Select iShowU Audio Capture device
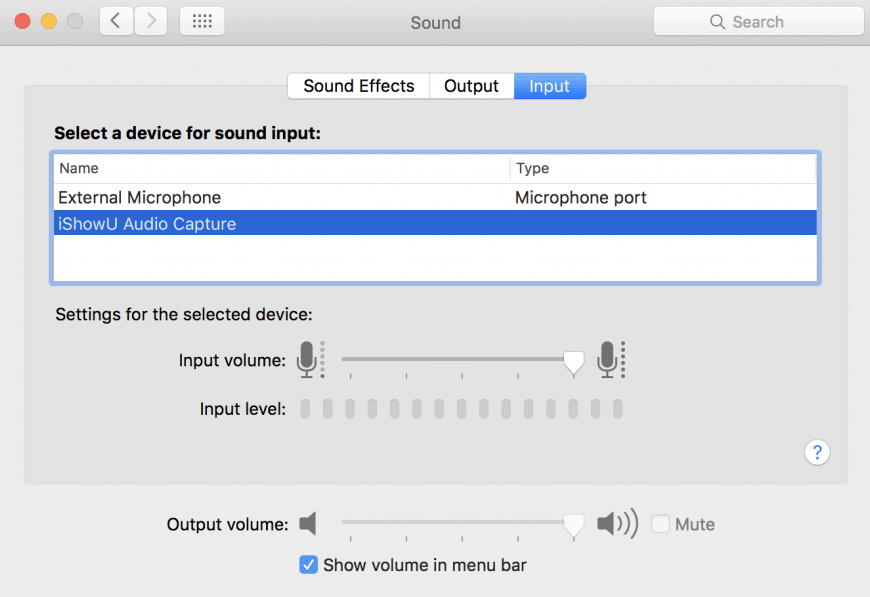This screenshot has height=597, width=870. (x=147, y=224)
